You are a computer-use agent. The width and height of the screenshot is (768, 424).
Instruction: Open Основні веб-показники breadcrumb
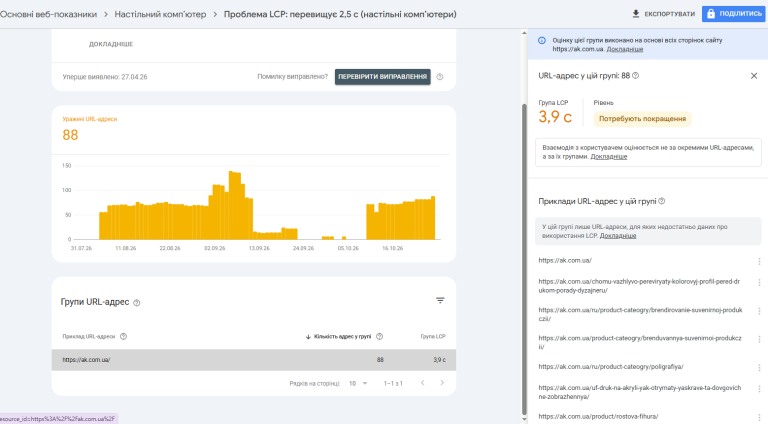pos(48,14)
